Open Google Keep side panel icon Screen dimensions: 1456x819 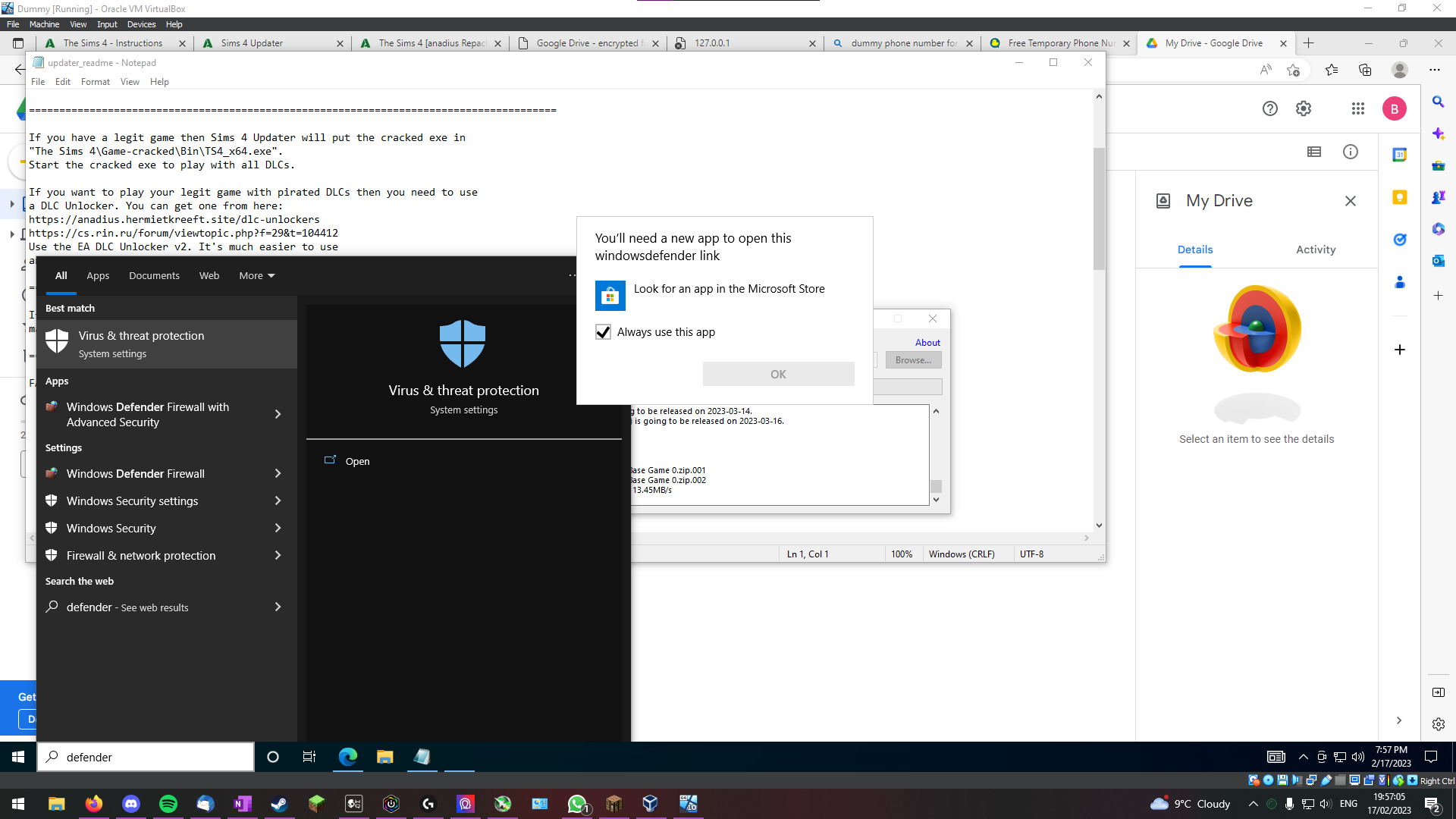point(1400,197)
